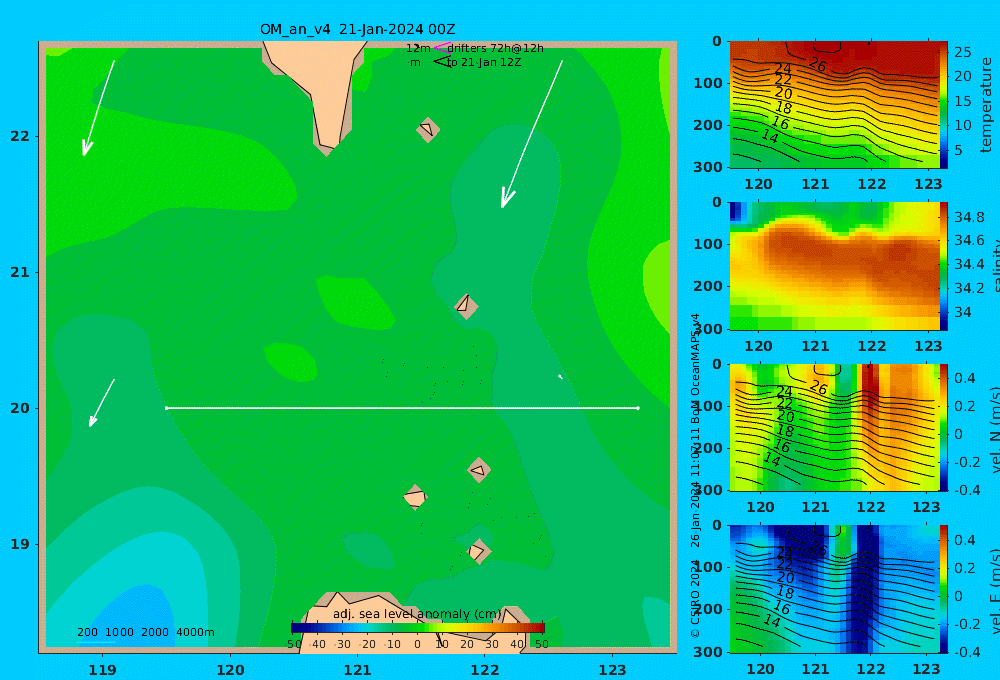Click latitude label "22" on the main map axis
1000x680 pixels.
pos(20,136)
